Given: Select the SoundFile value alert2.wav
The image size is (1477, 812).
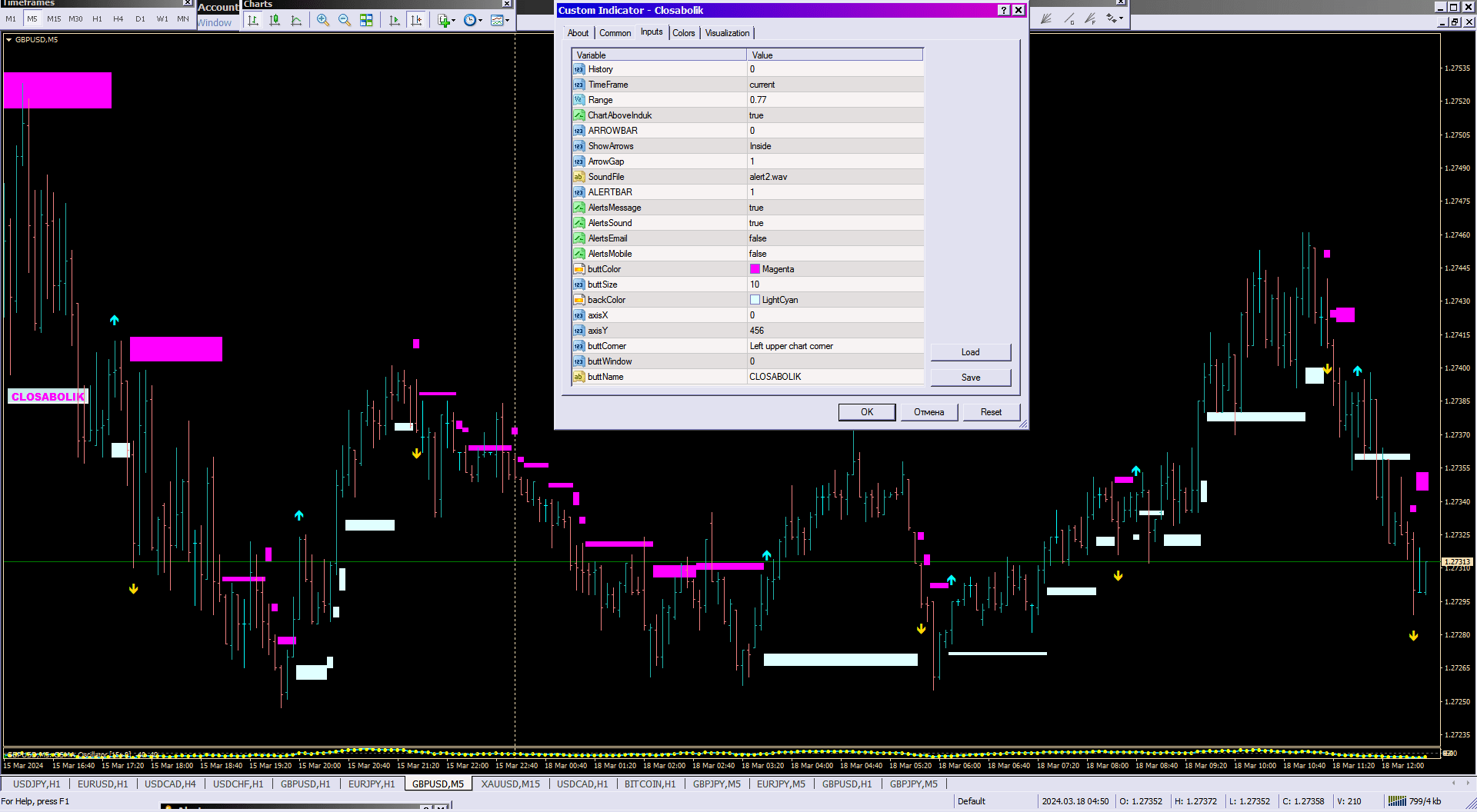Looking at the screenshot, I should click(835, 177).
